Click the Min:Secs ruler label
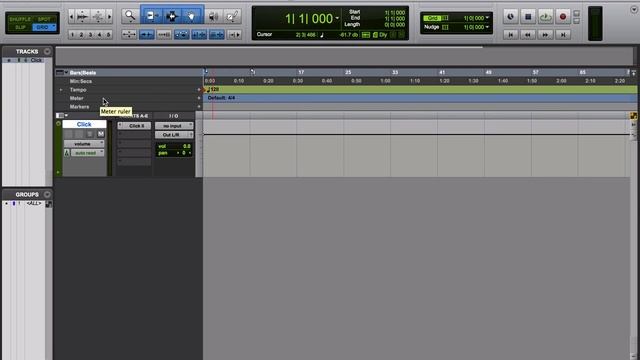The width and height of the screenshot is (640, 360). 80,81
